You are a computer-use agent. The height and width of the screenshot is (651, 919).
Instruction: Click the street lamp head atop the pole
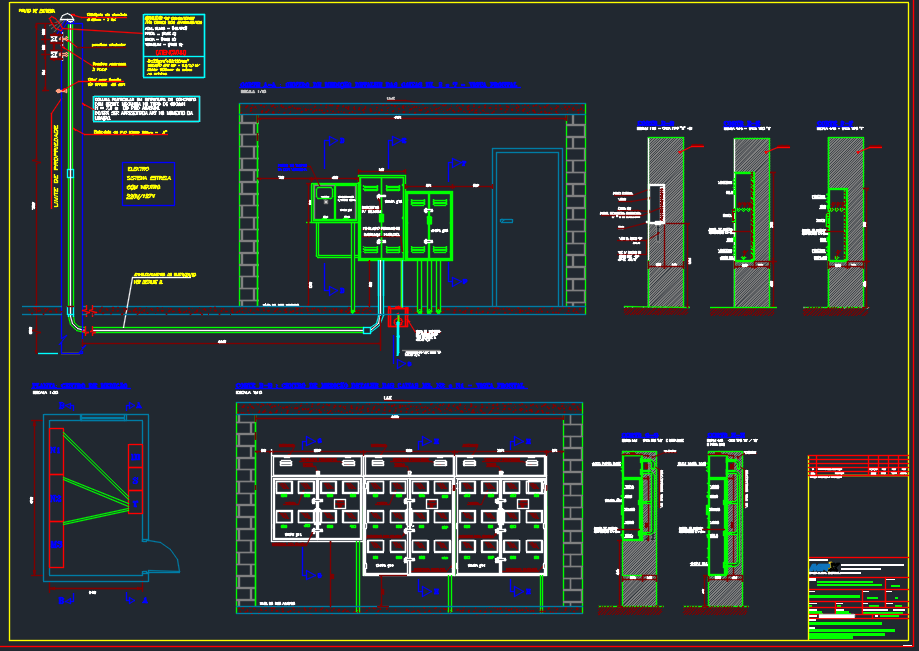(x=66, y=17)
